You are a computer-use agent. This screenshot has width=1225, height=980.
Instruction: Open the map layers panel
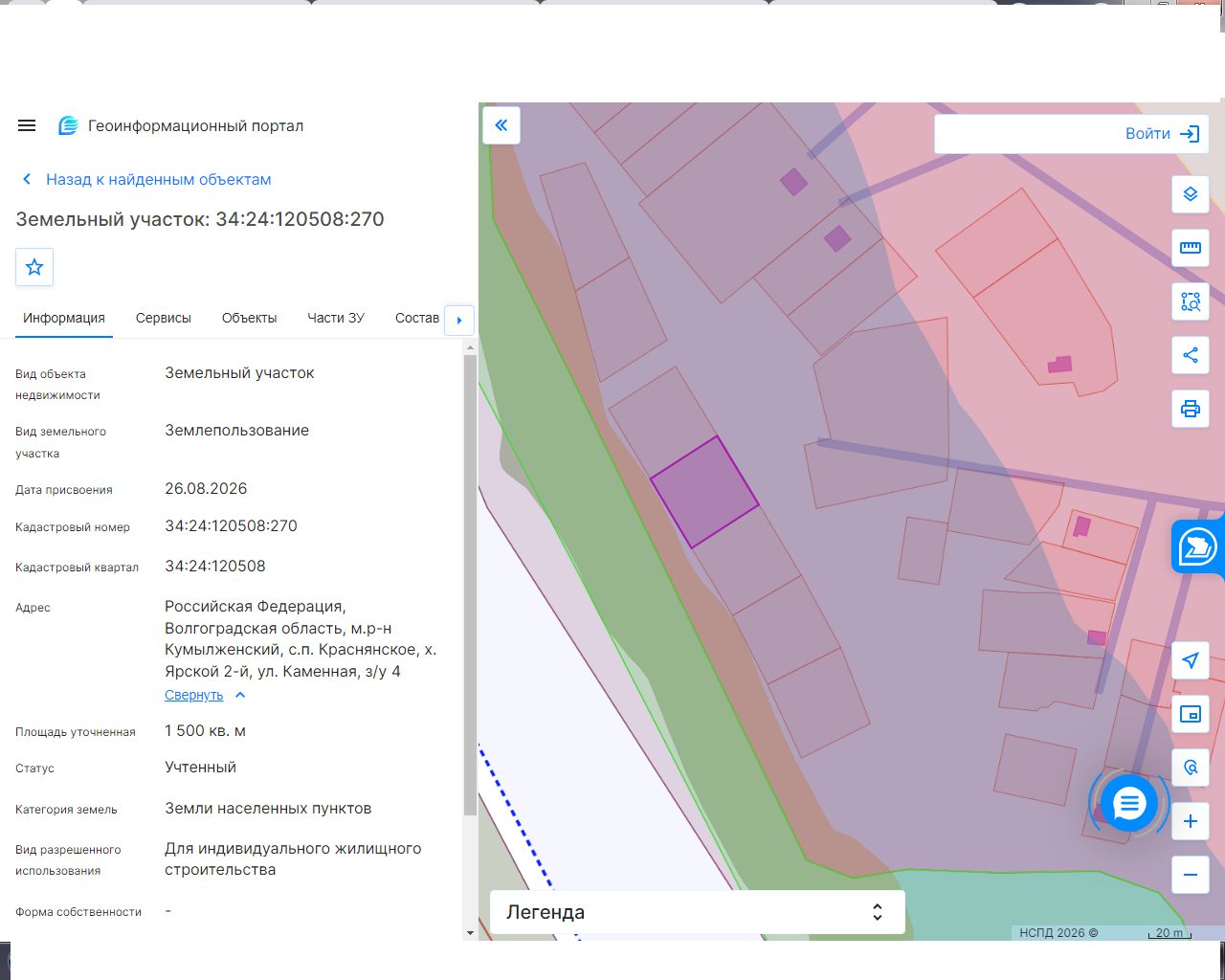click(x=1191, y=194)
